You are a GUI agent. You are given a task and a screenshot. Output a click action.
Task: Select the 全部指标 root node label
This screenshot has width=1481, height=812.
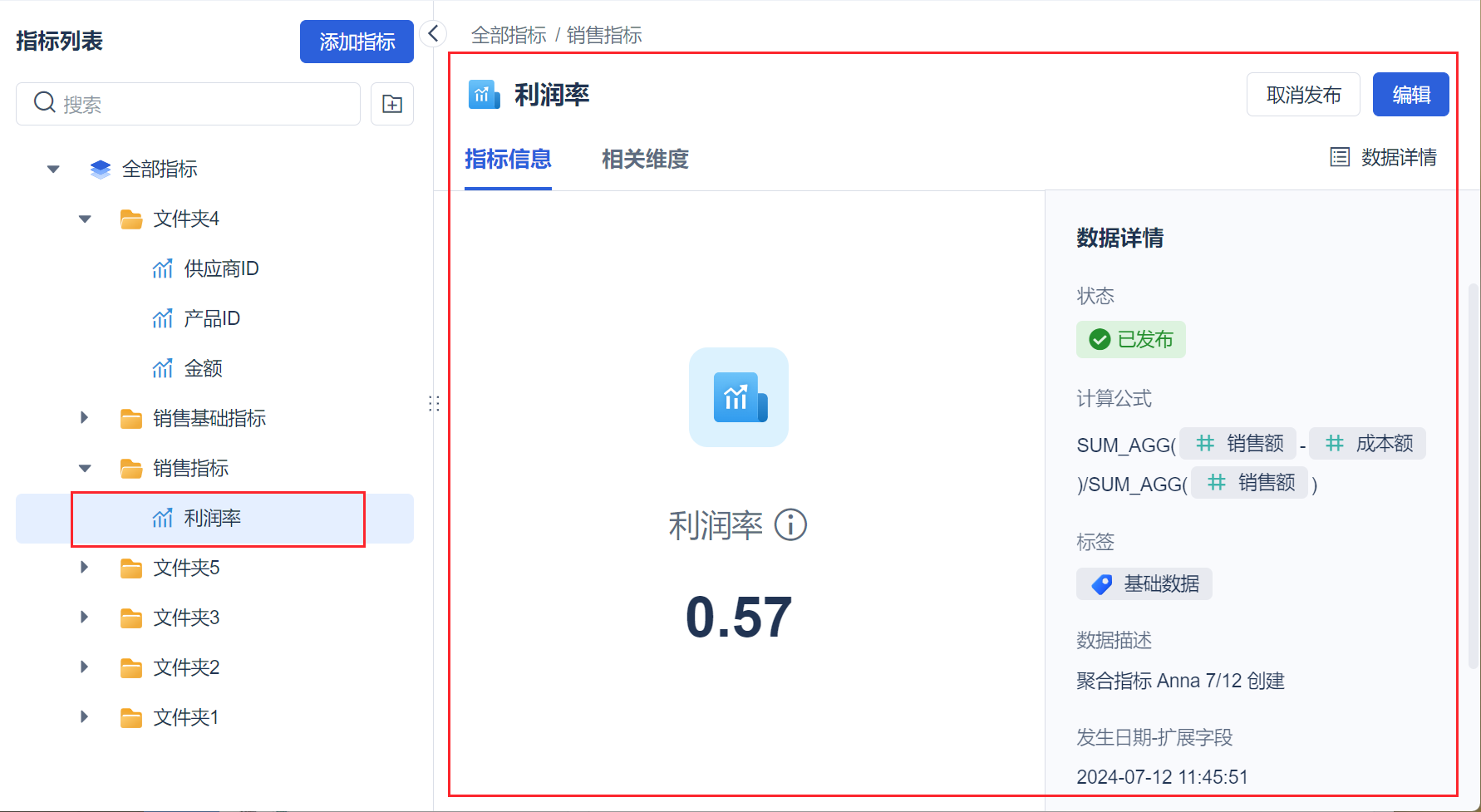[160, 170]
